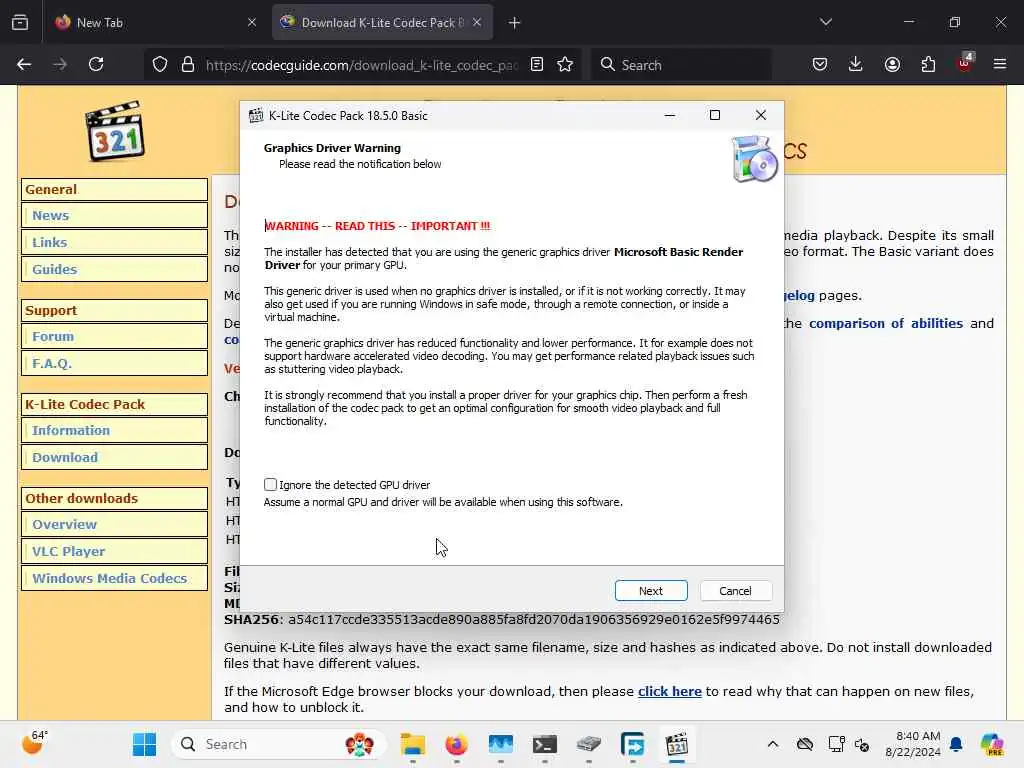Open the K-Lite 321 installer taskbar icon
1024x768 pixels.
click(x=677, y=744)
